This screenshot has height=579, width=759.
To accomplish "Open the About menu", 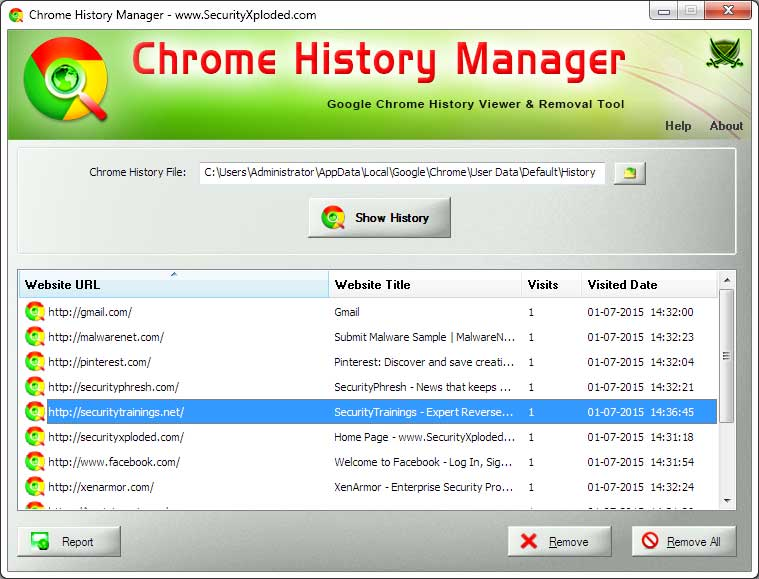I will tap(726, 126).
